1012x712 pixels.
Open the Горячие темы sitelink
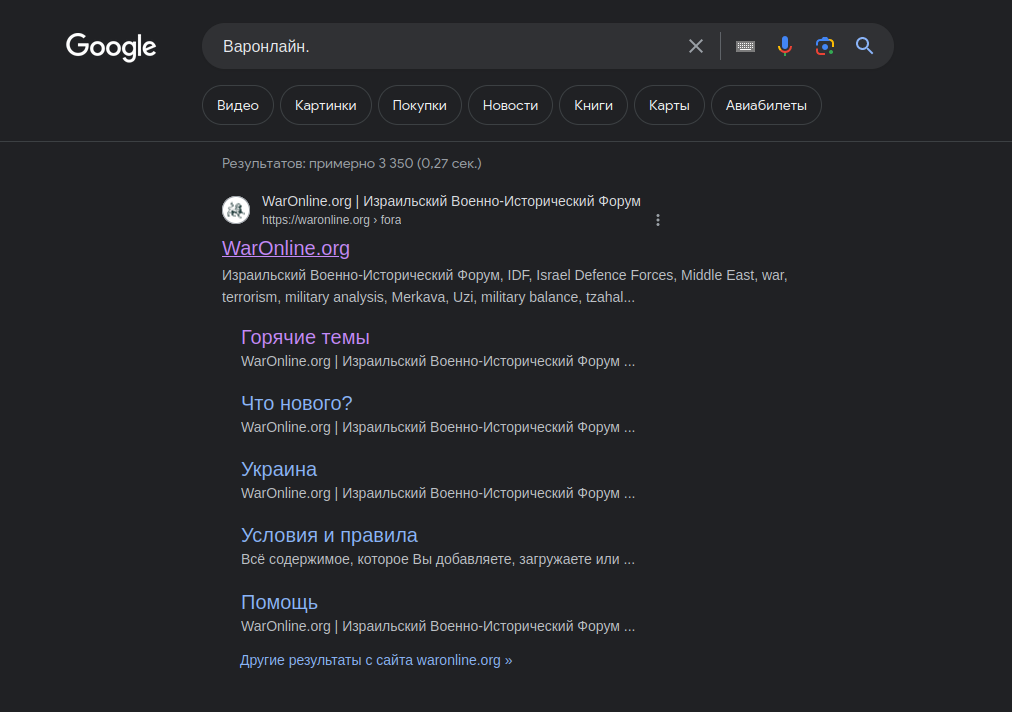(x=305, y=338)
